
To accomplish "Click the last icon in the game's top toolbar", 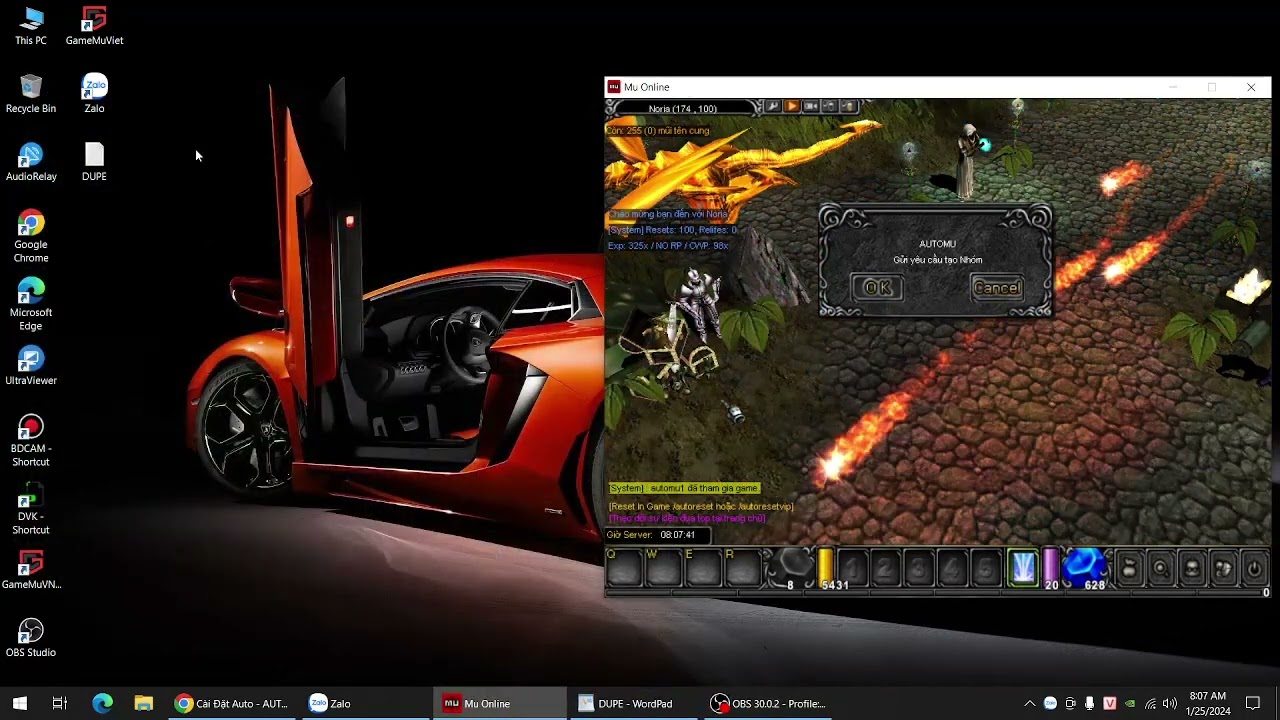I will click(x=849, y=107).
